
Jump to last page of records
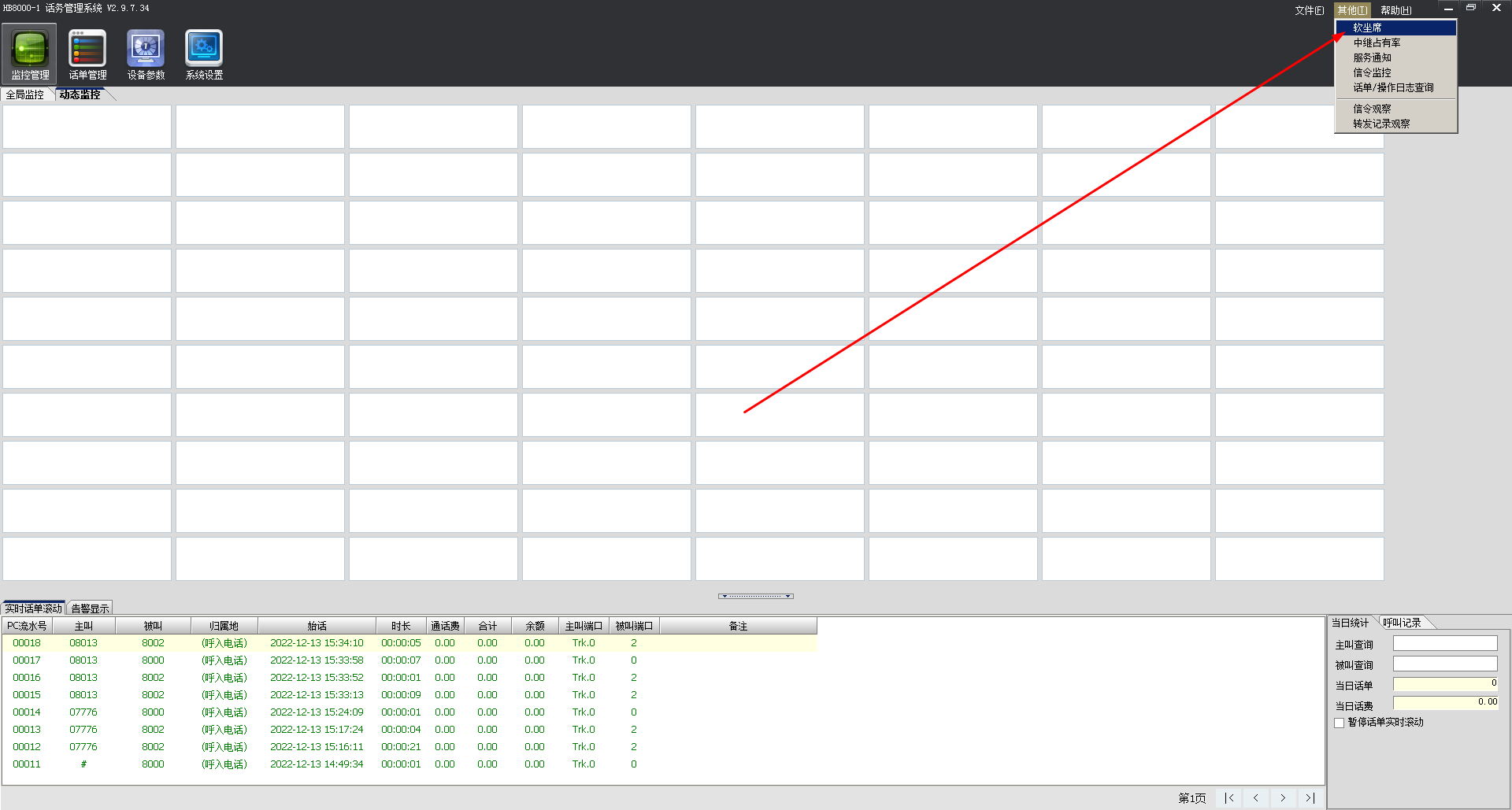(1310, 798)
